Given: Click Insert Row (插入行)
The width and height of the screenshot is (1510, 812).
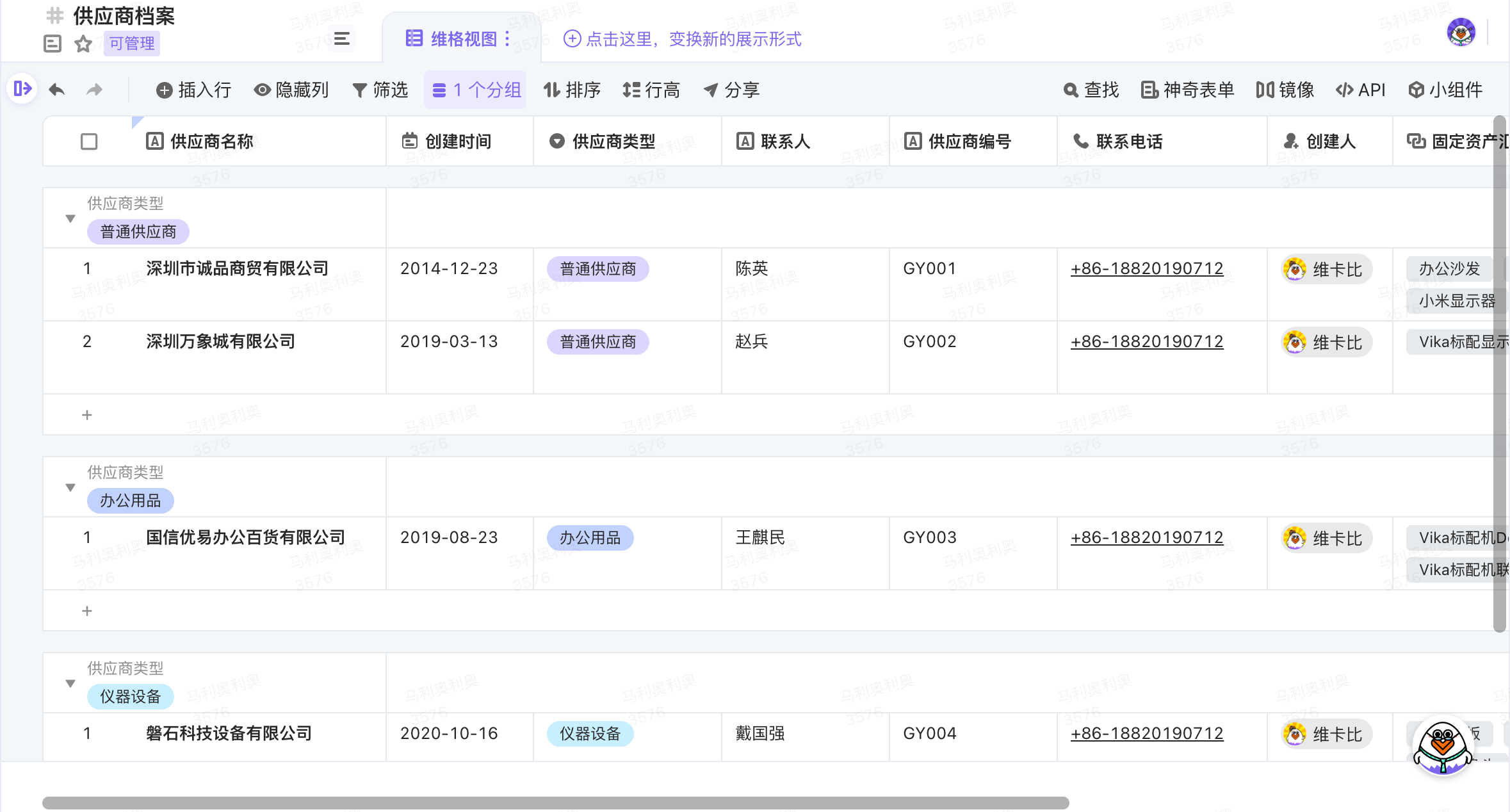Looking at the screenshot, I should click(193, 90).
